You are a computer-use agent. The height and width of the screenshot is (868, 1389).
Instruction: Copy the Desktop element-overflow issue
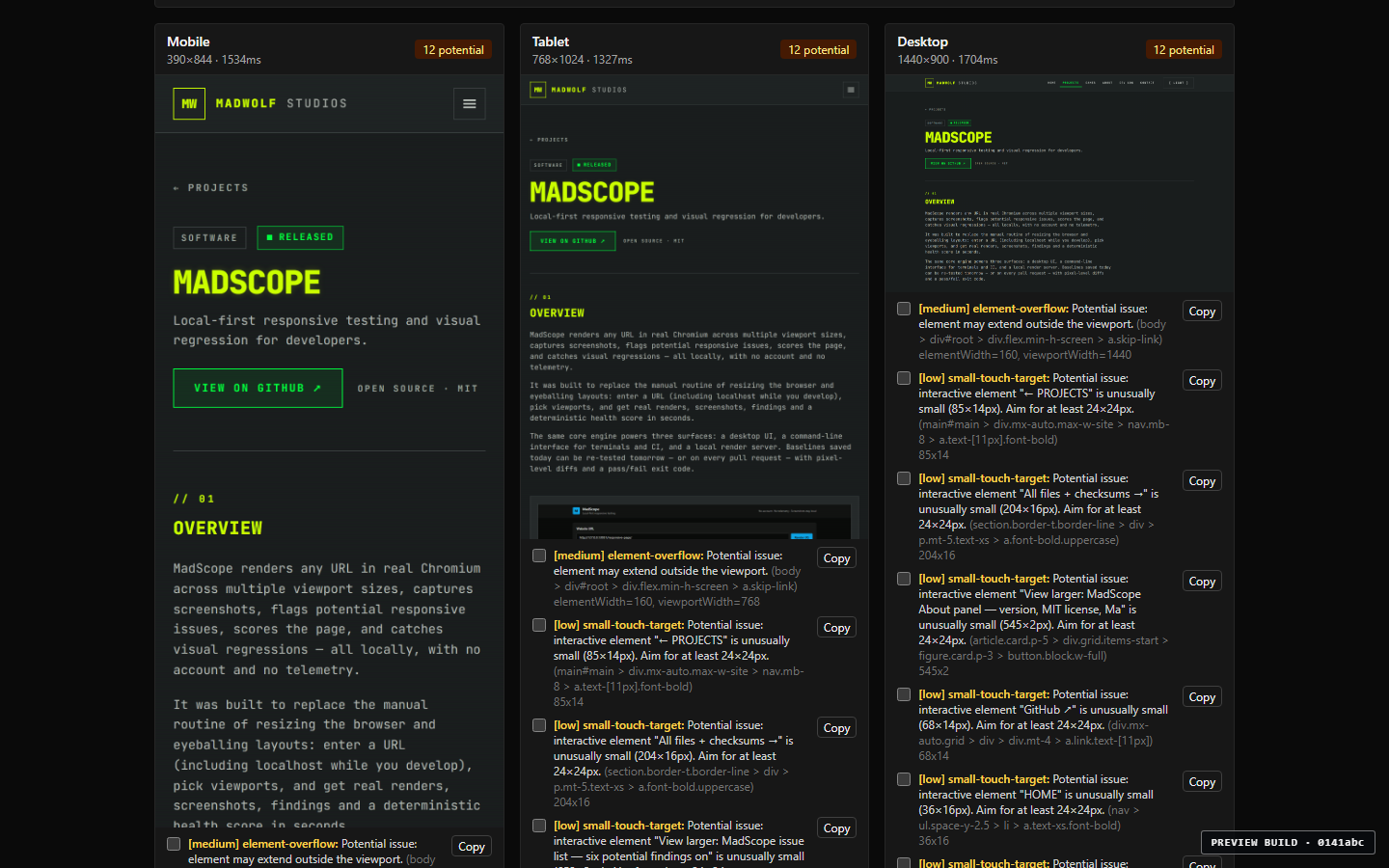point(1202,312)
